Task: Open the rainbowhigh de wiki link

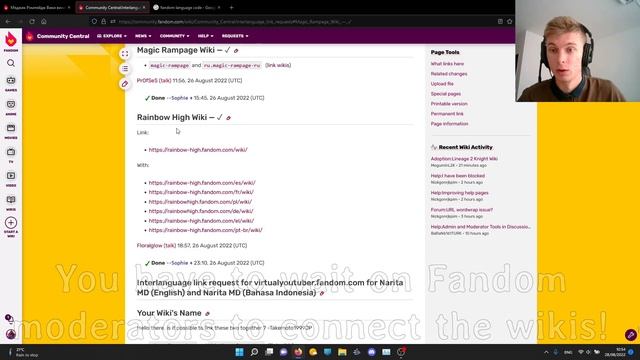Action: (x=201, y=211)
